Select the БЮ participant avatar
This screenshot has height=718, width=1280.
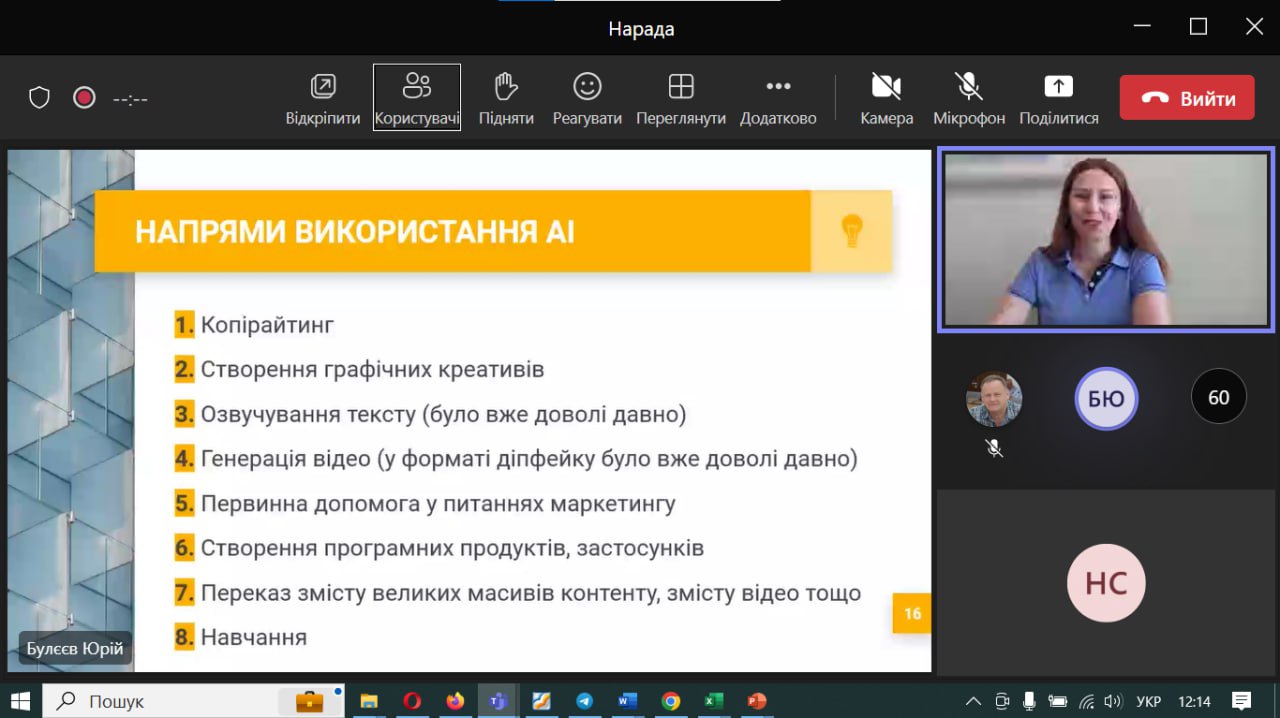[x=1106, y=399]
